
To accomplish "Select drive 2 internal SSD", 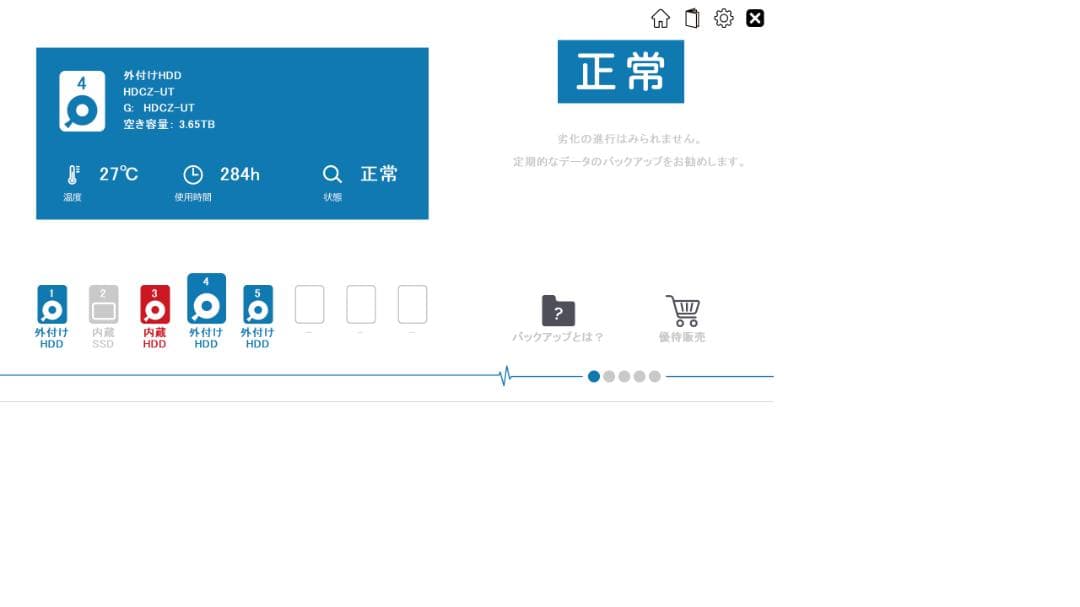I will click(x=103, y=305).
